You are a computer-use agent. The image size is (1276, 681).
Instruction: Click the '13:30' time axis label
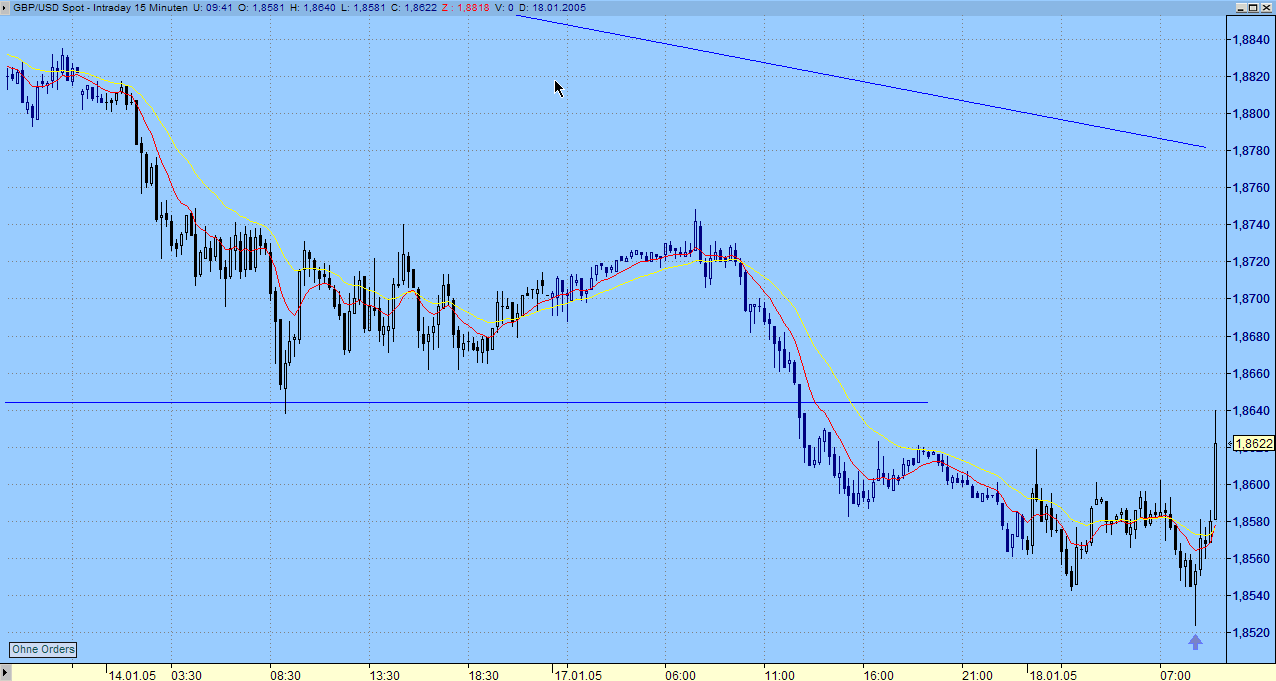pyautogui.click(x=384, y=675)
